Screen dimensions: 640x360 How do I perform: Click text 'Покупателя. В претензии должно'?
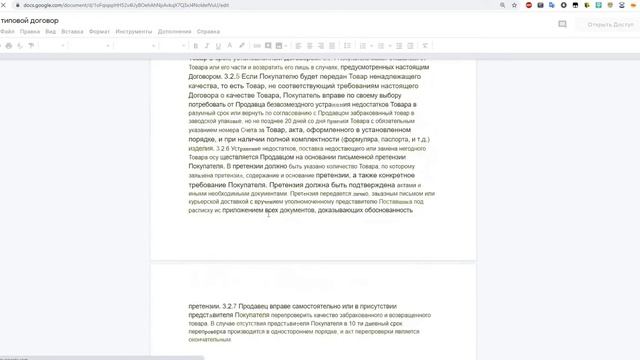click(238, 166)
